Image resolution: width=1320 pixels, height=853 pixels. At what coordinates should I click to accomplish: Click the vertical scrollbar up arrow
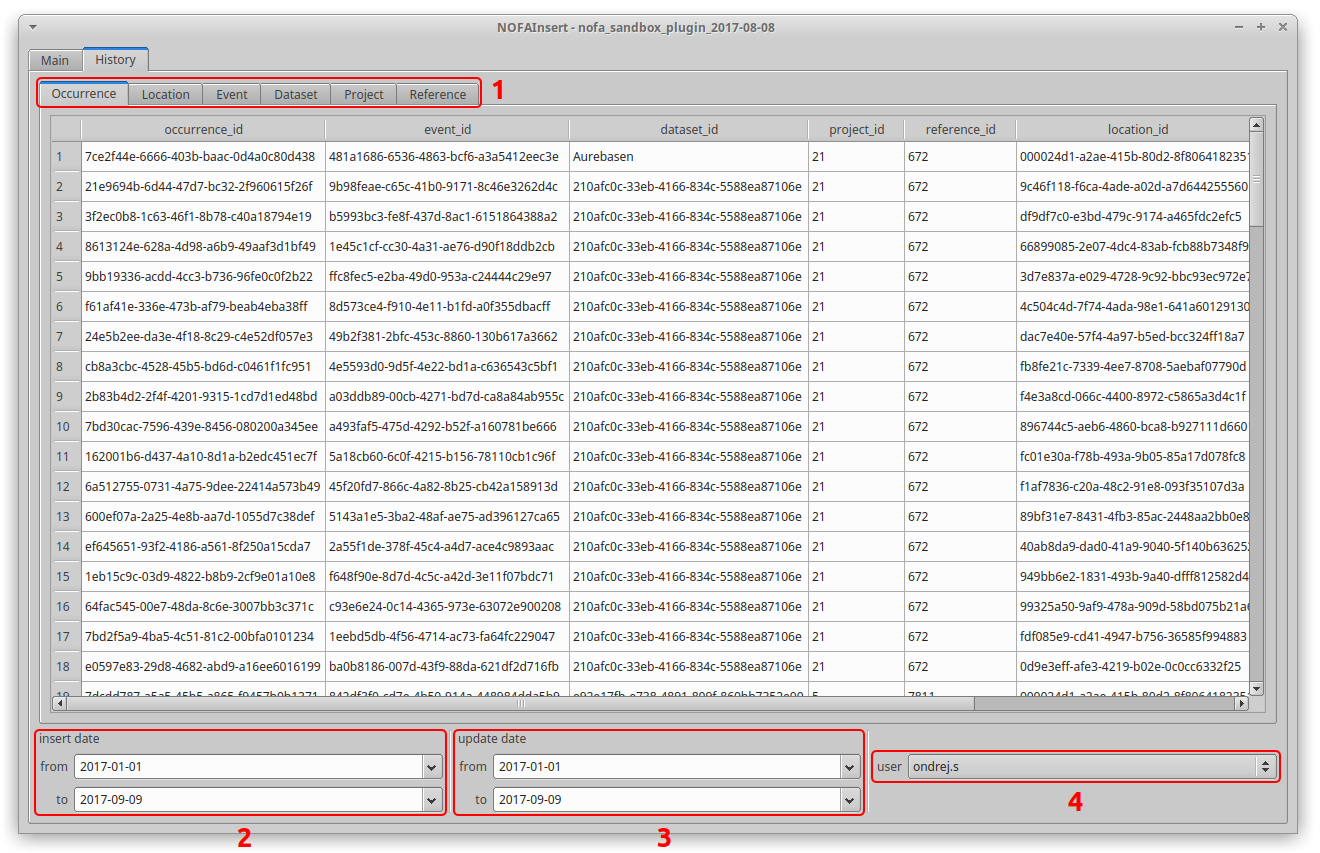1256,125
